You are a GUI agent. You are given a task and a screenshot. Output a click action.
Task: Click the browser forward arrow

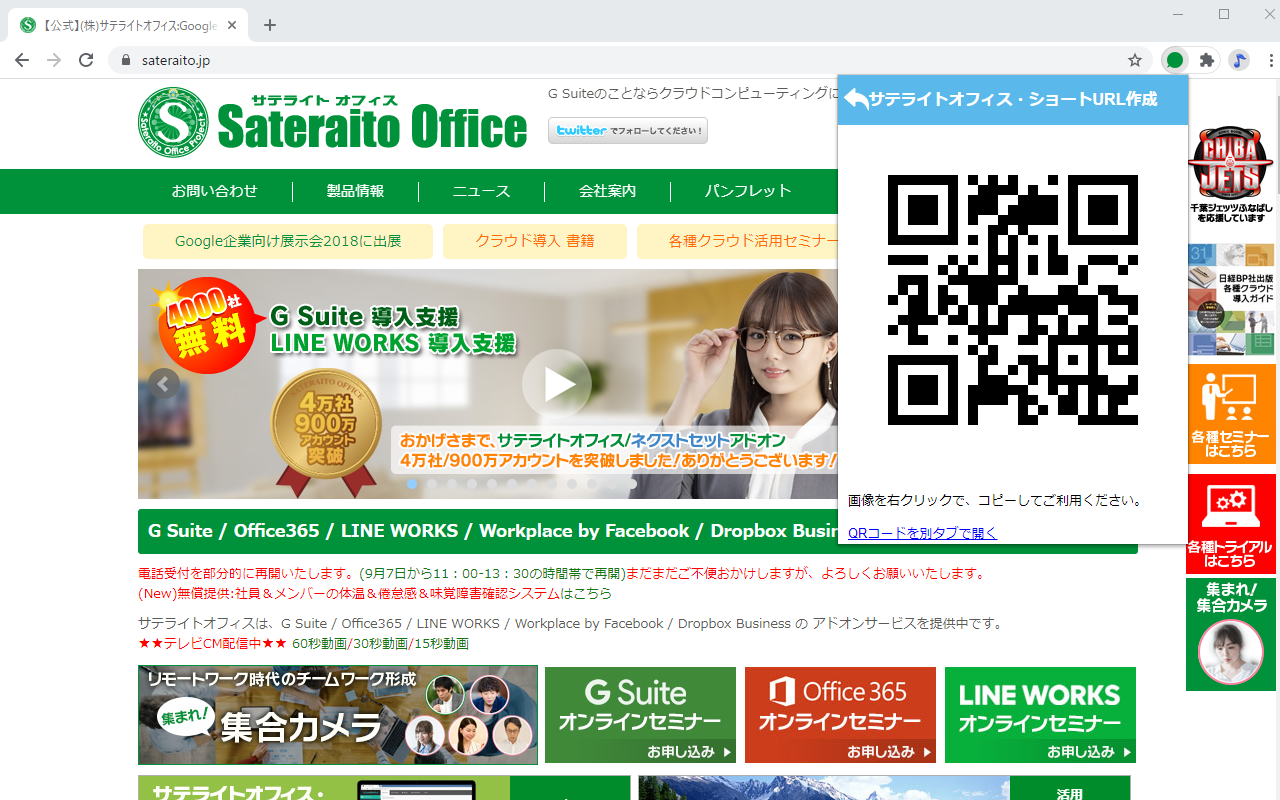tap(54, 60)
